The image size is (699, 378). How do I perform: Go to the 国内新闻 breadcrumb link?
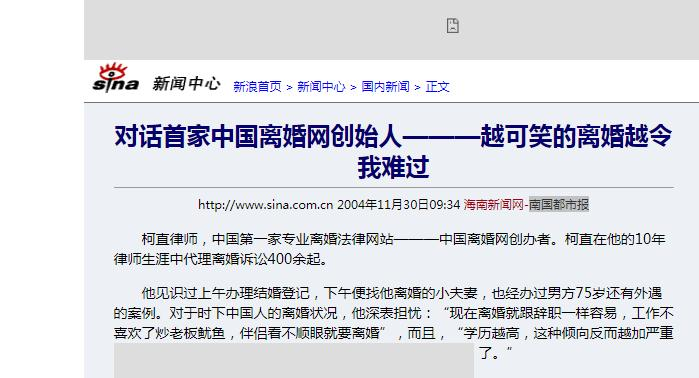coord(385,86)
